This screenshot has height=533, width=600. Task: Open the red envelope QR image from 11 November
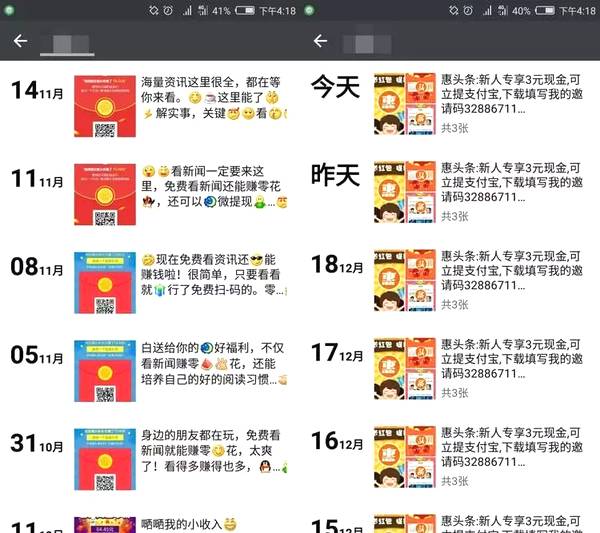[105, 194]
